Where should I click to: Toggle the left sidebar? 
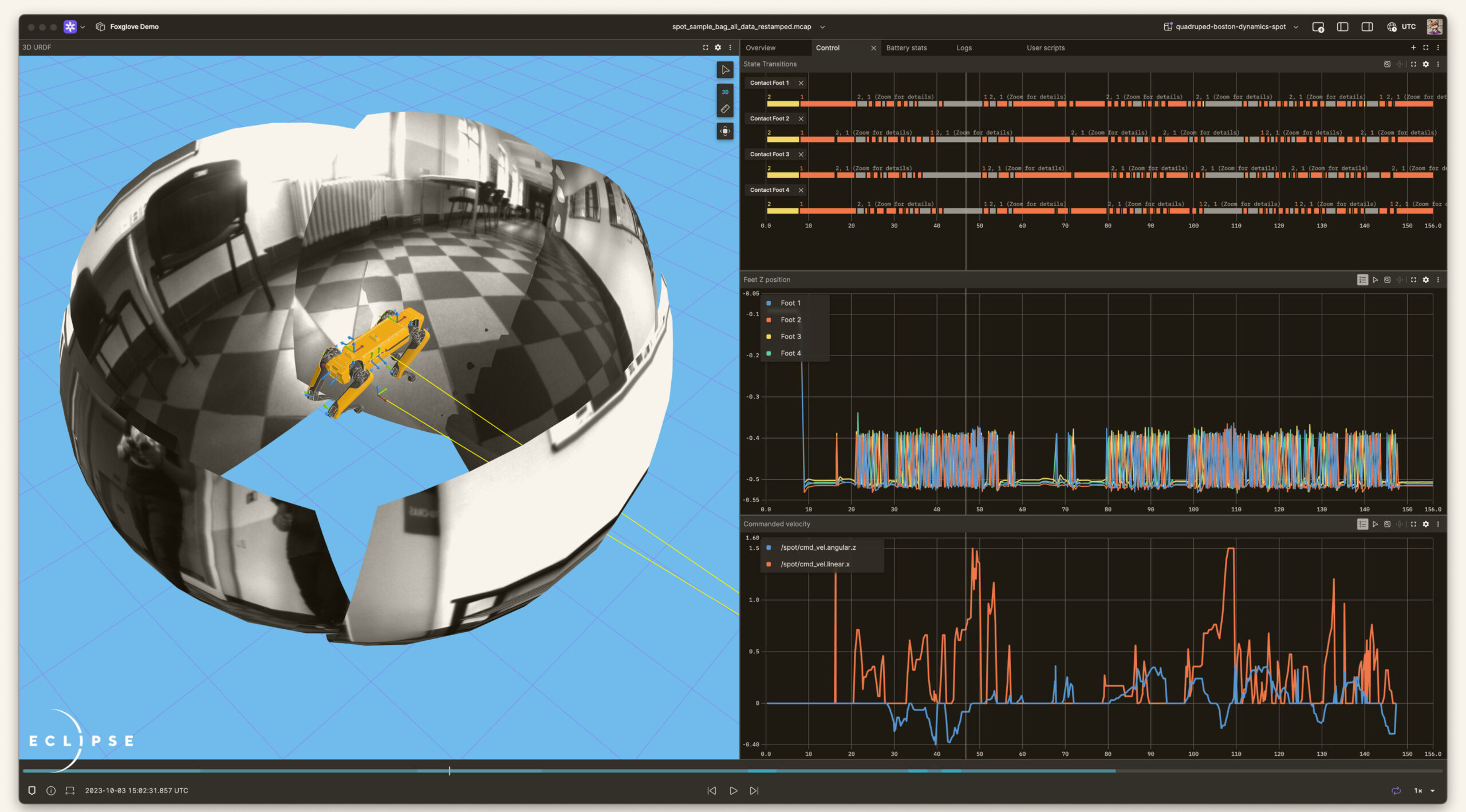coord(1342,27)
